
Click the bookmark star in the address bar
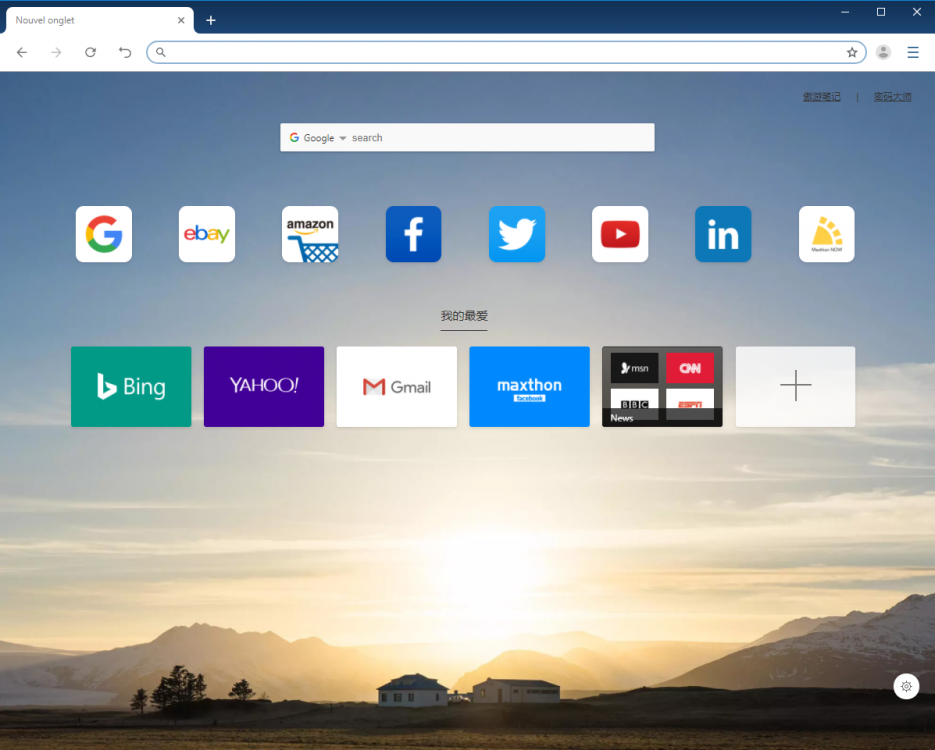(852, 52)
